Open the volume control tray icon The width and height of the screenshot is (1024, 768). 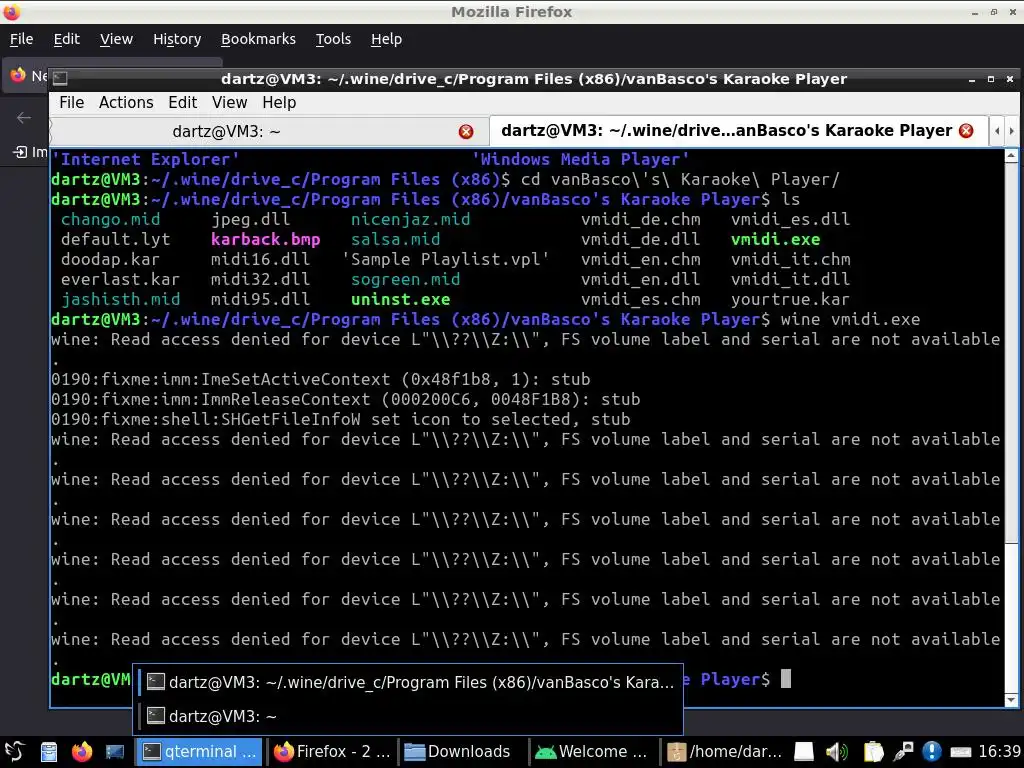pos(837,752)
